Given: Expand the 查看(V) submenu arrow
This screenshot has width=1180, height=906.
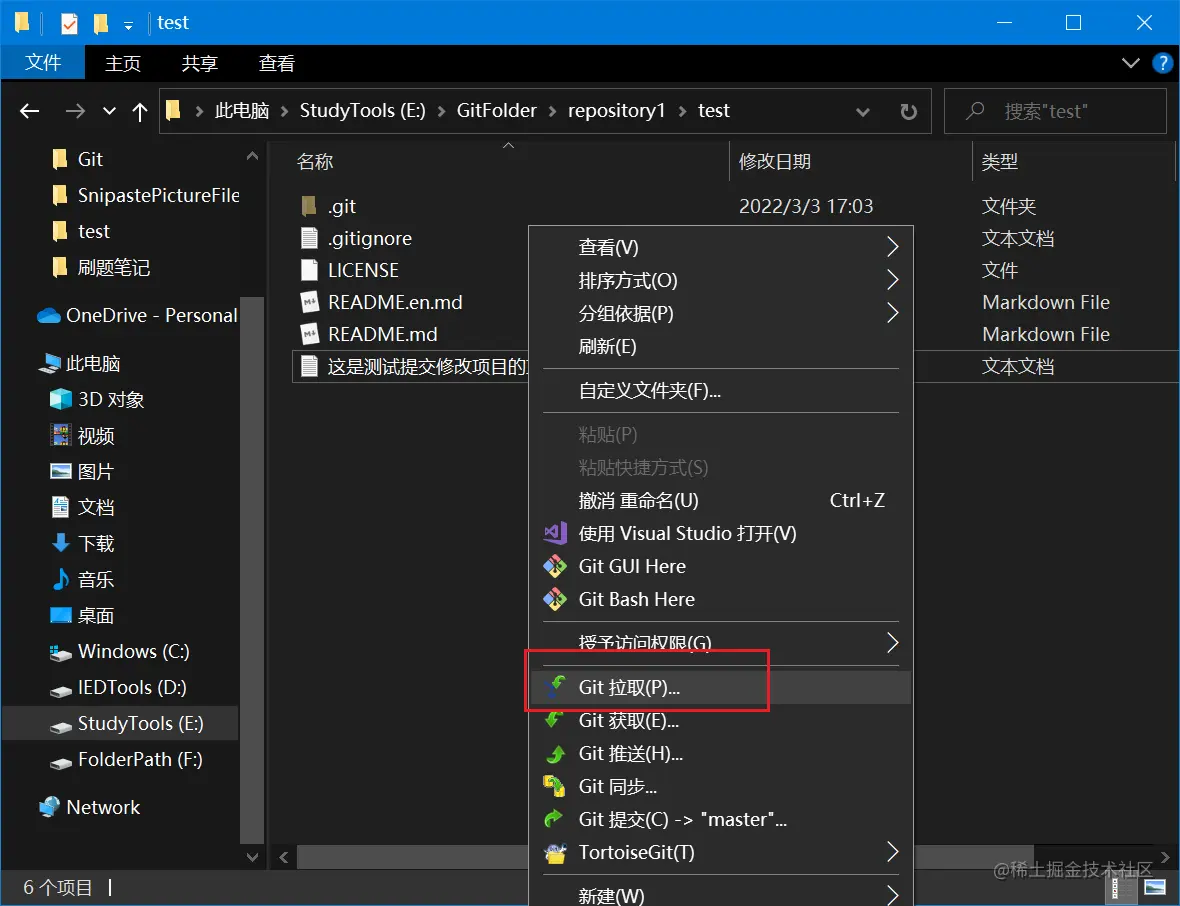Looking at the screenshot, I should (x=892, y=247).
